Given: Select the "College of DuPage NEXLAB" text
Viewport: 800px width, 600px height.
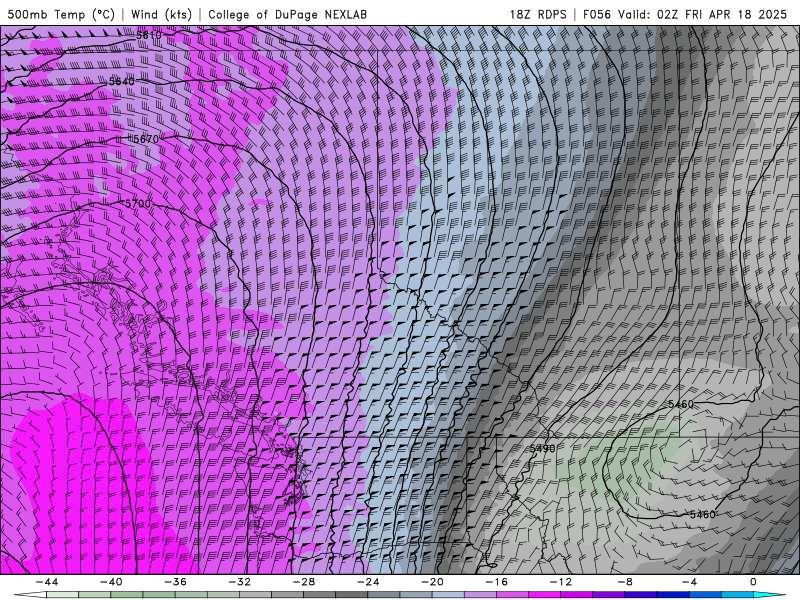Looking at the screenshot, I should [x=287, y=14].
